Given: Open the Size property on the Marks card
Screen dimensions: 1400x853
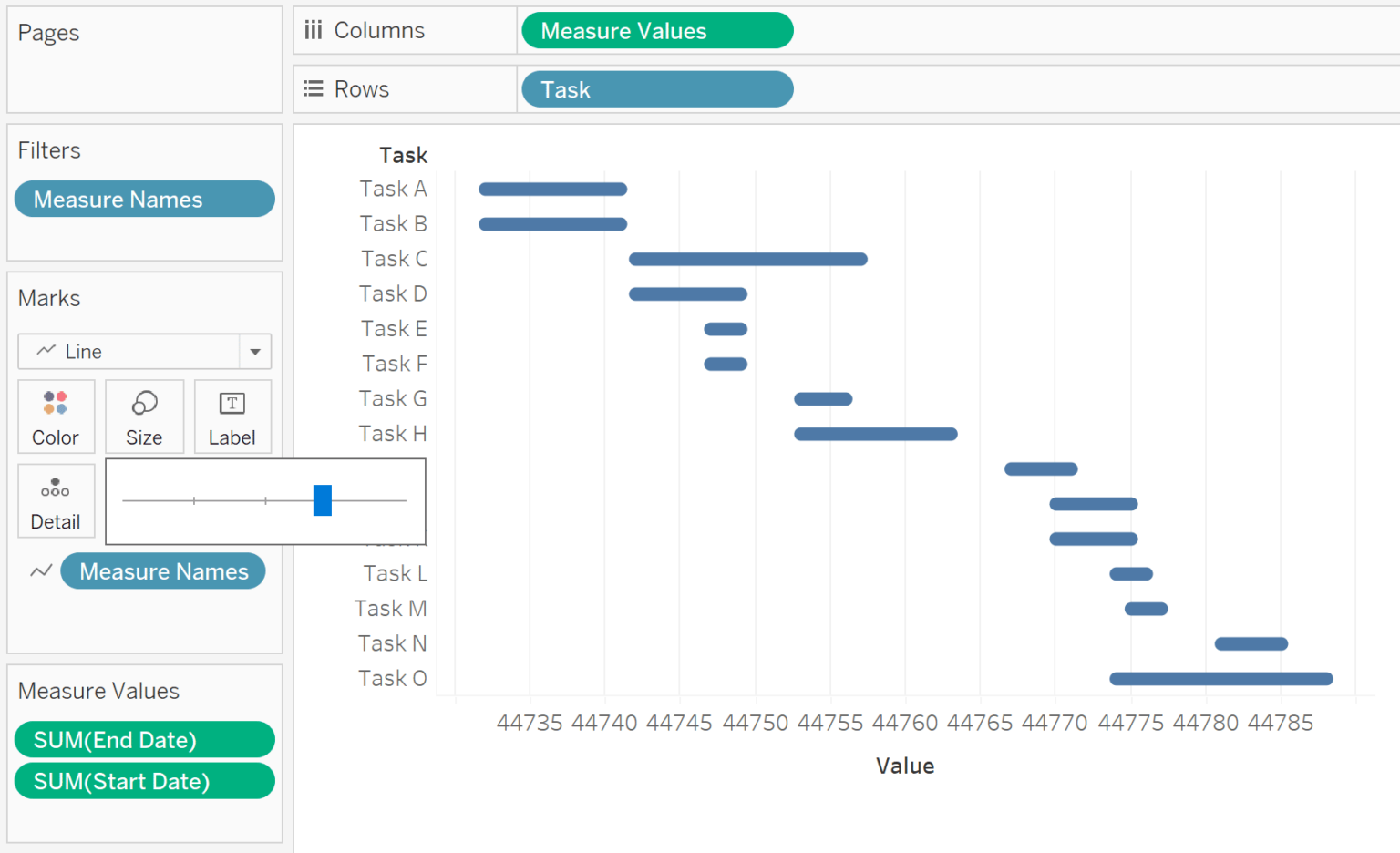Looking at the screenshot, I should point(144,416).
